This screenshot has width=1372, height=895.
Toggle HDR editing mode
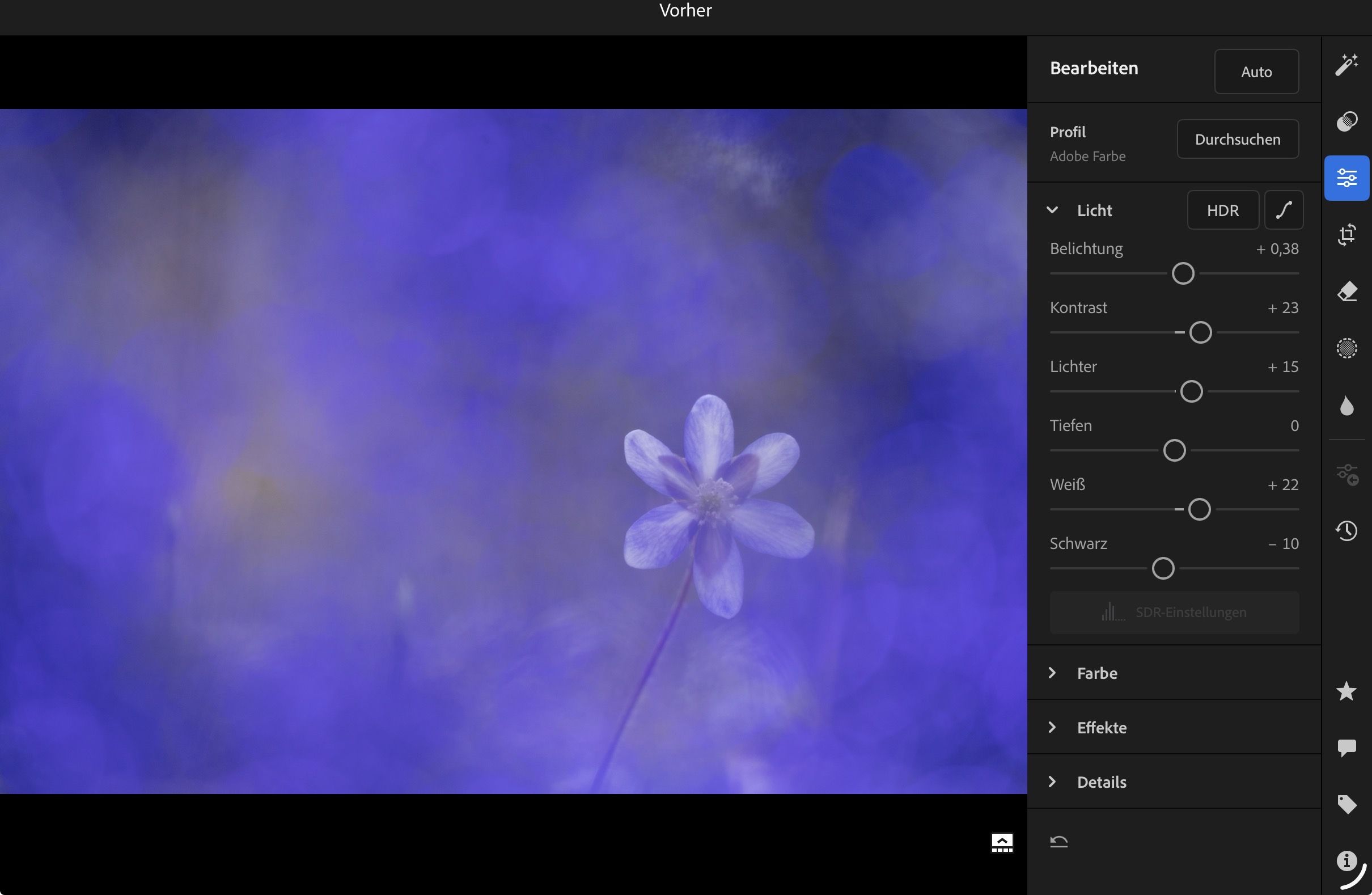[x=1223, y=210]
